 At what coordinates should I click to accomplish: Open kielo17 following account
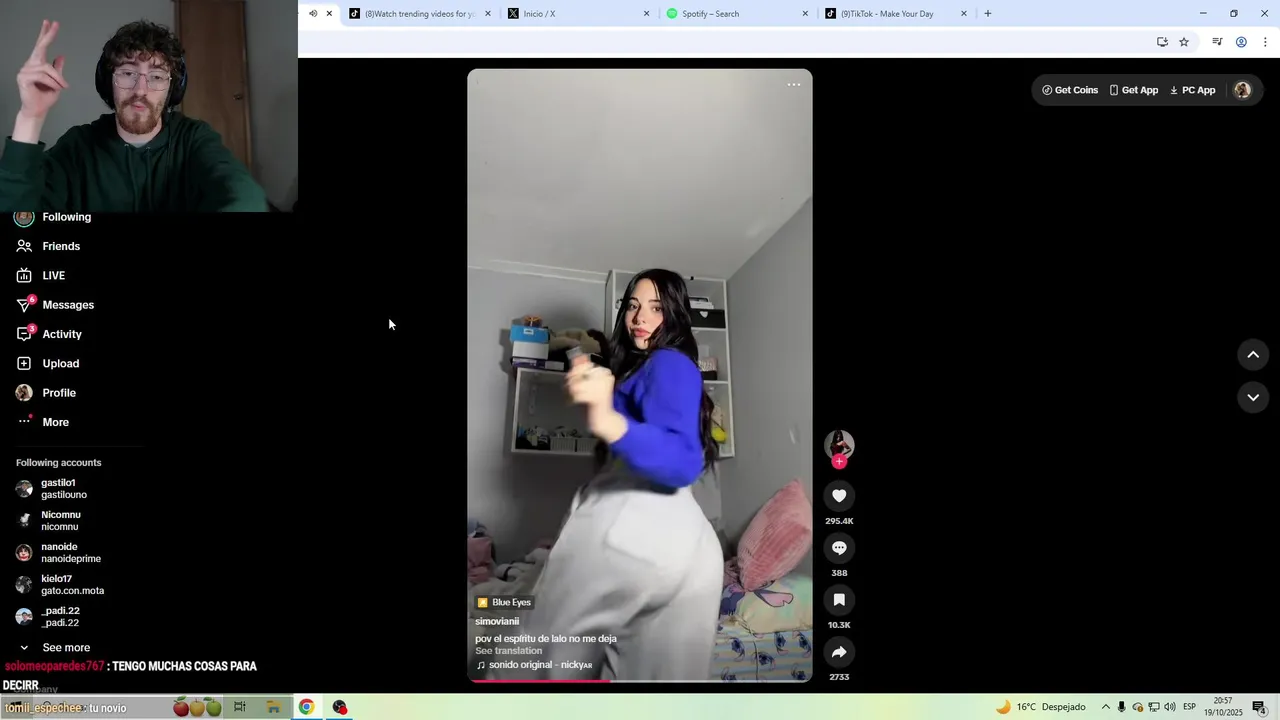tap(60, 585)
